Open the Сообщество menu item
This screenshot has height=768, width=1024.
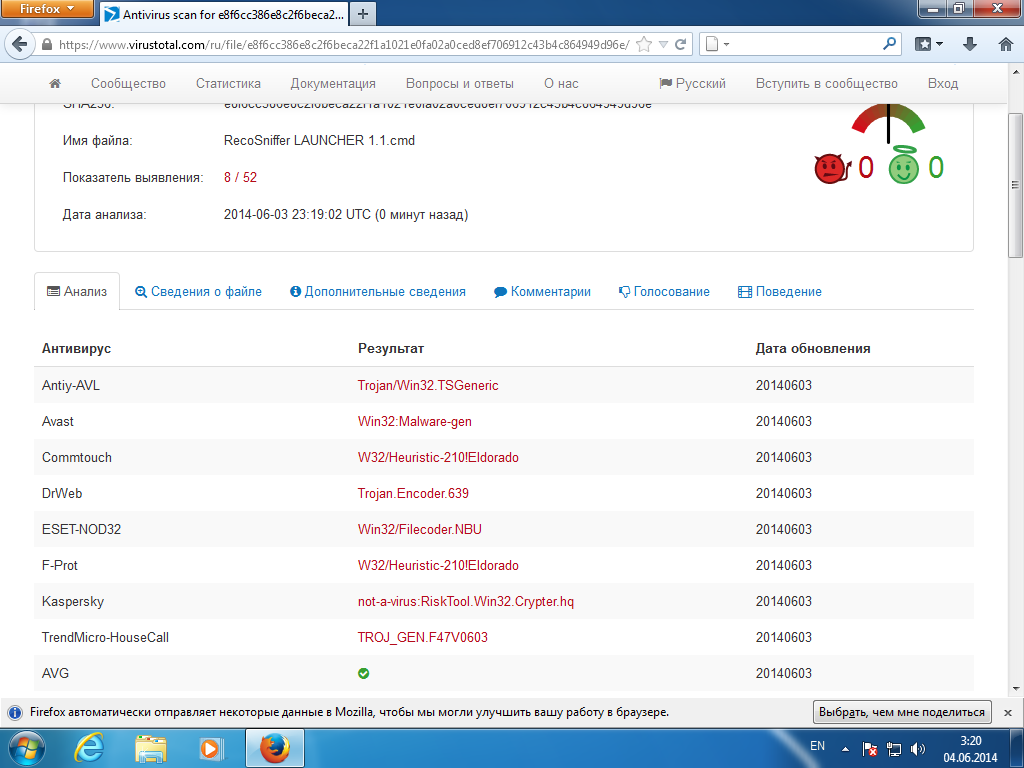coord(128,84)
